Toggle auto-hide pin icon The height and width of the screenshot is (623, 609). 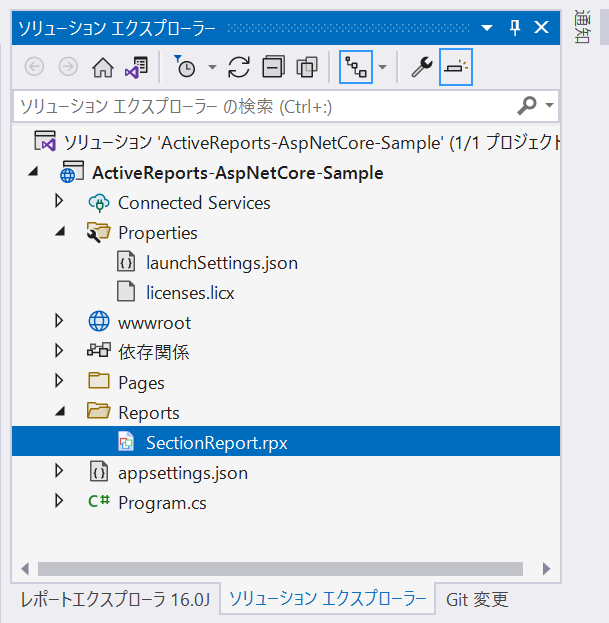click(515, 28)
